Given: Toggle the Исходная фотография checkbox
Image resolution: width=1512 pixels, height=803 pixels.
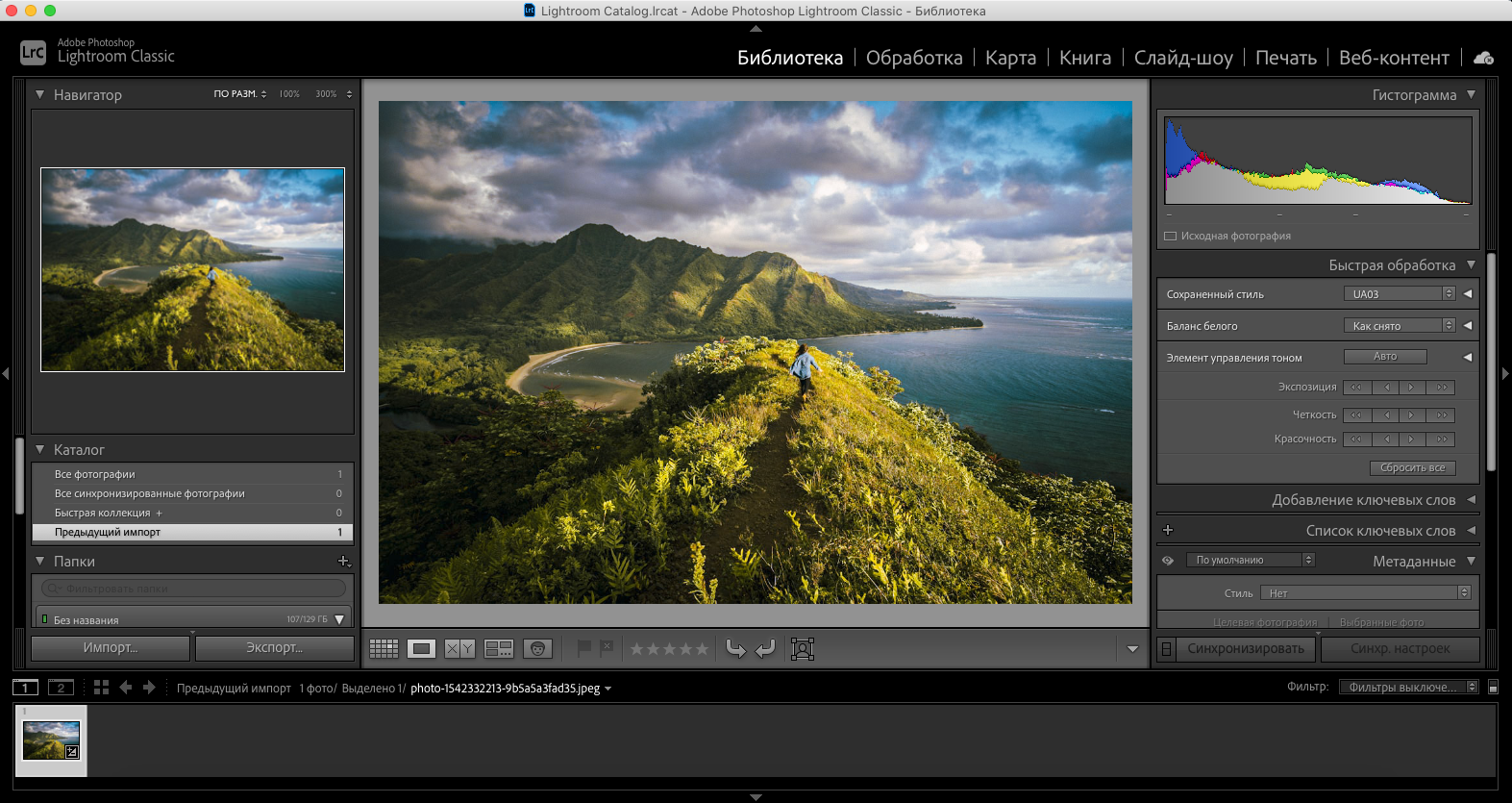Looking at the screenshot, I should click(1170, 236).
